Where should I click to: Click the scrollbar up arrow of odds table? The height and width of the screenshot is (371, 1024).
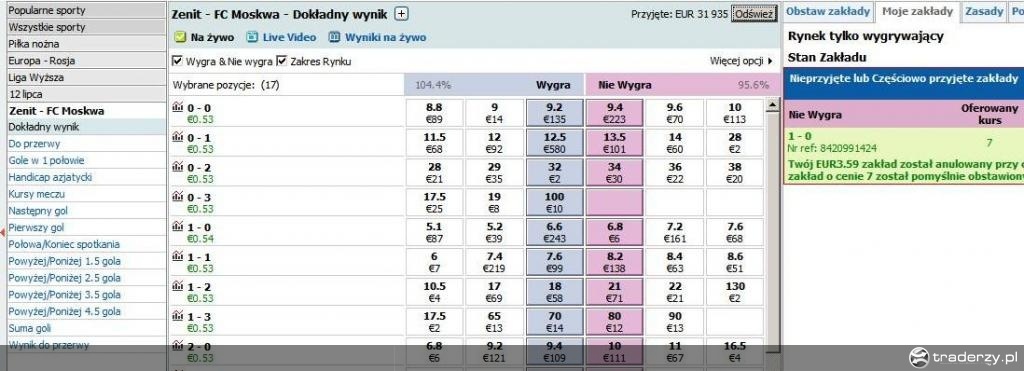pos(773,105)
